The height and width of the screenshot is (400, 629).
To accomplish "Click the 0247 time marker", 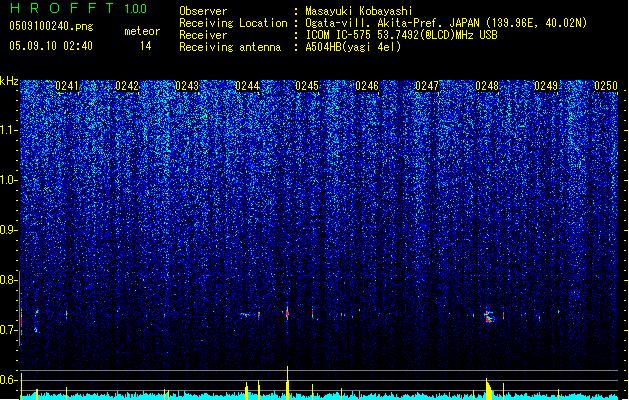I will (427, 86).
